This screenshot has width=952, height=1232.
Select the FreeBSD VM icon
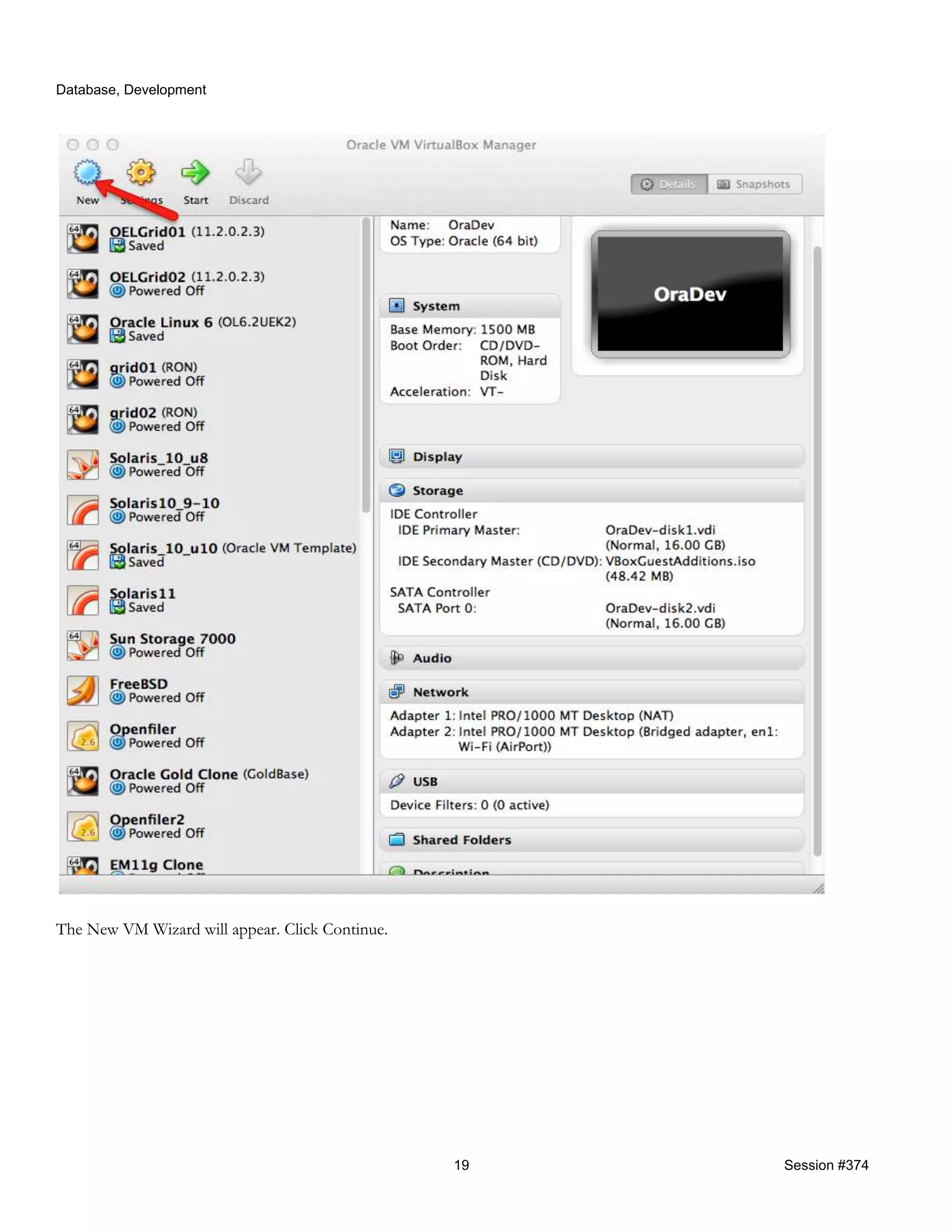tap(83, 690)
